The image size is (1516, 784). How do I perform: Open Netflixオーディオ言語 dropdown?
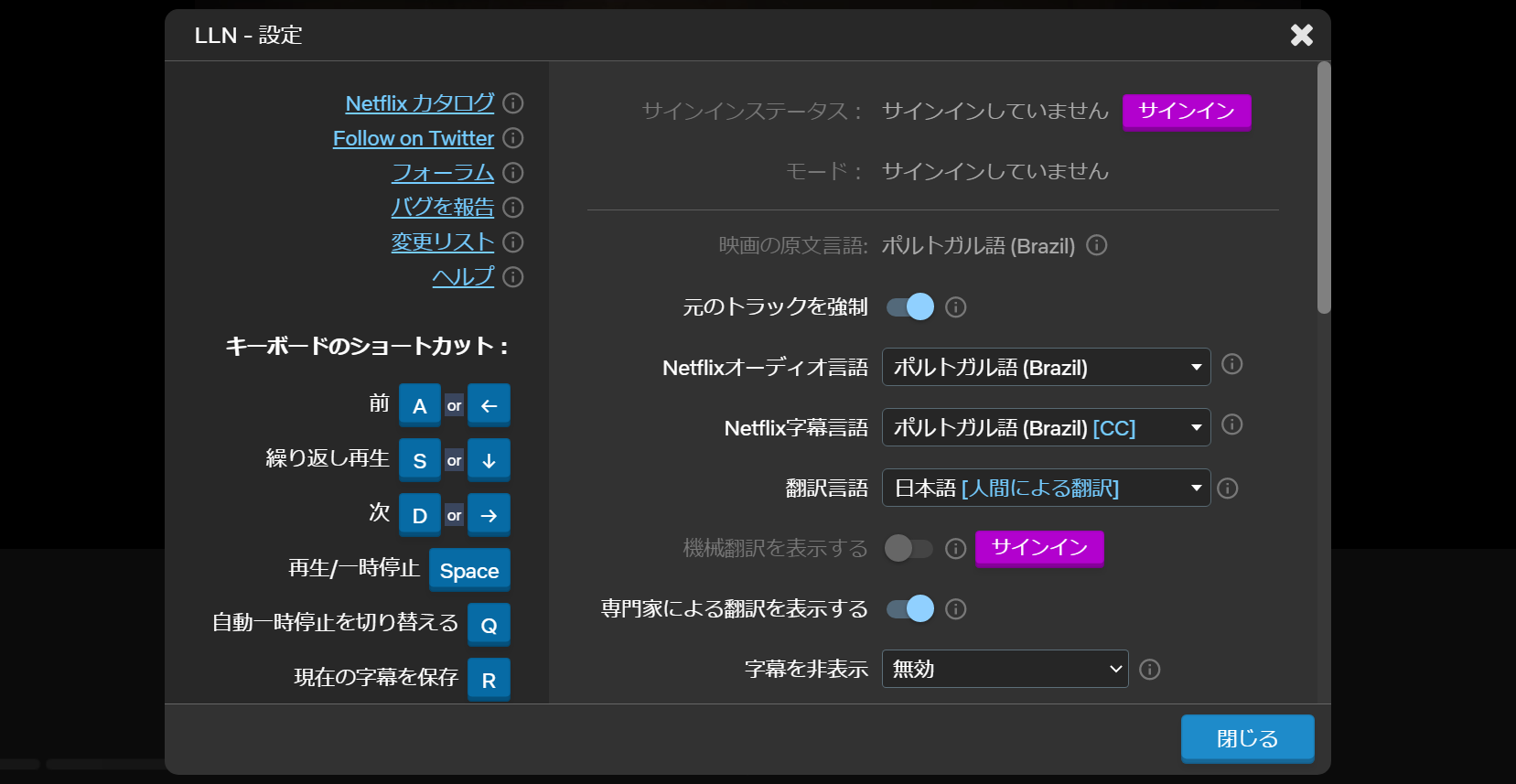pyautogui.click(x=1046, y=367)
